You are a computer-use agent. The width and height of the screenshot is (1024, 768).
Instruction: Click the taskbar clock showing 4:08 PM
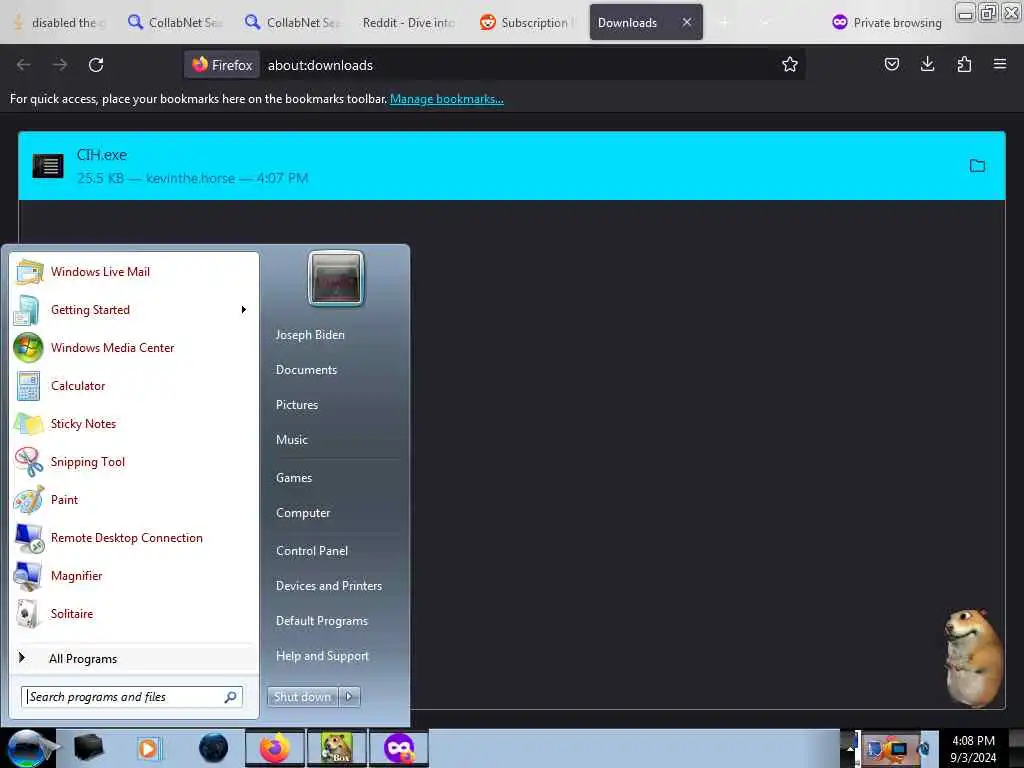pyautogui.click(x=973, y=748)
